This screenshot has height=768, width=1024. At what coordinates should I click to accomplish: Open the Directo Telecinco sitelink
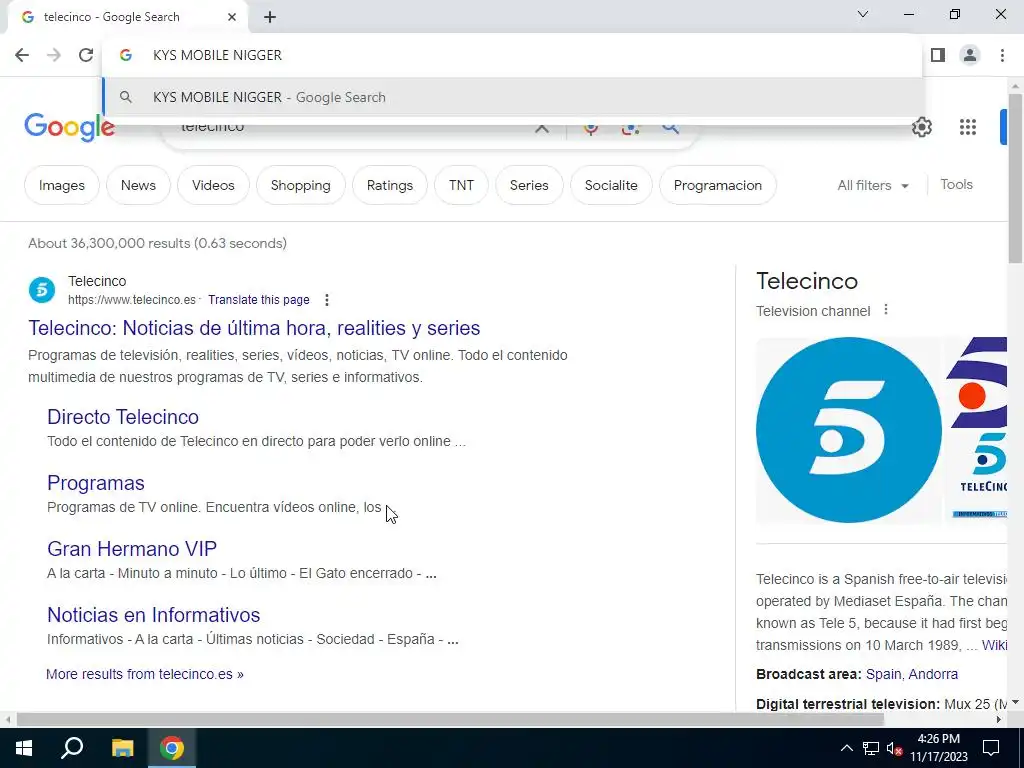[x=123, y=417]
